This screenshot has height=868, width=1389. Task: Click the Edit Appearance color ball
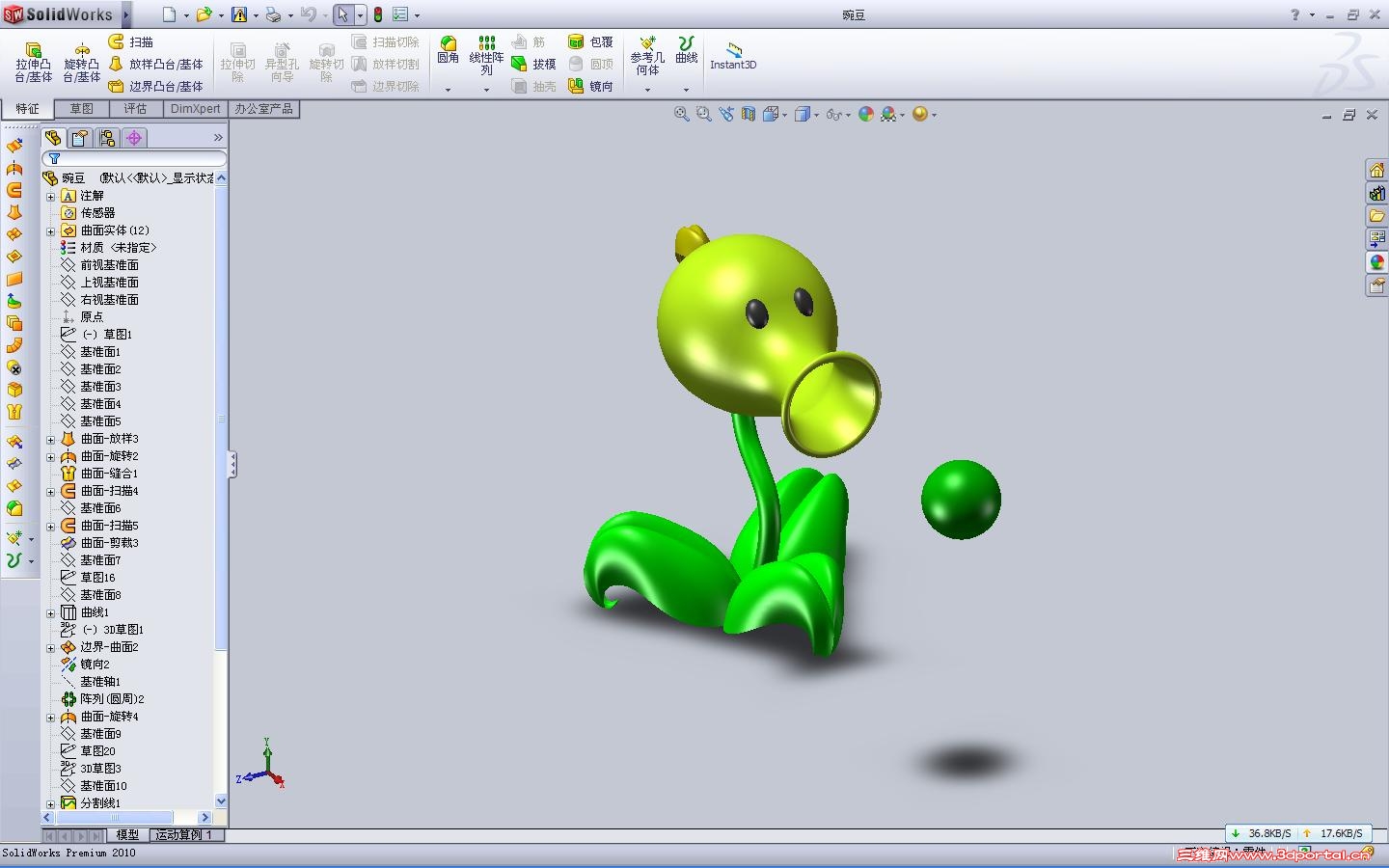pos(865,114)
